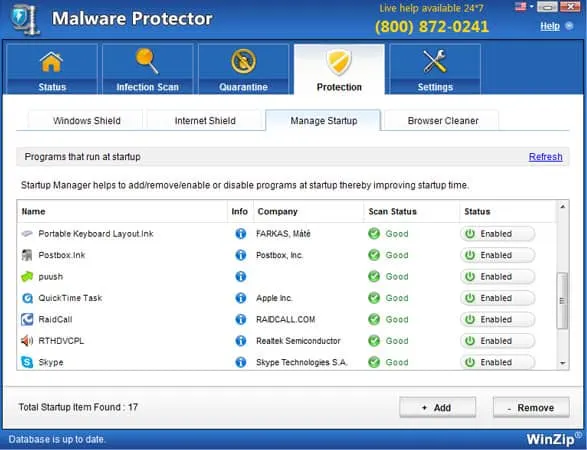Screen dimensions: 587x450
Task: Sort by Scan Status column header
Action: pyautogui.click(x=411, y=212)
